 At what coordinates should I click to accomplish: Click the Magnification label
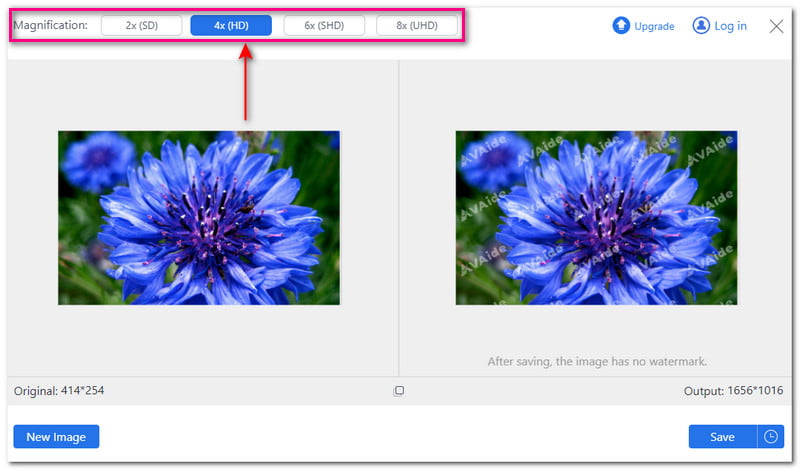coord(50,25)
